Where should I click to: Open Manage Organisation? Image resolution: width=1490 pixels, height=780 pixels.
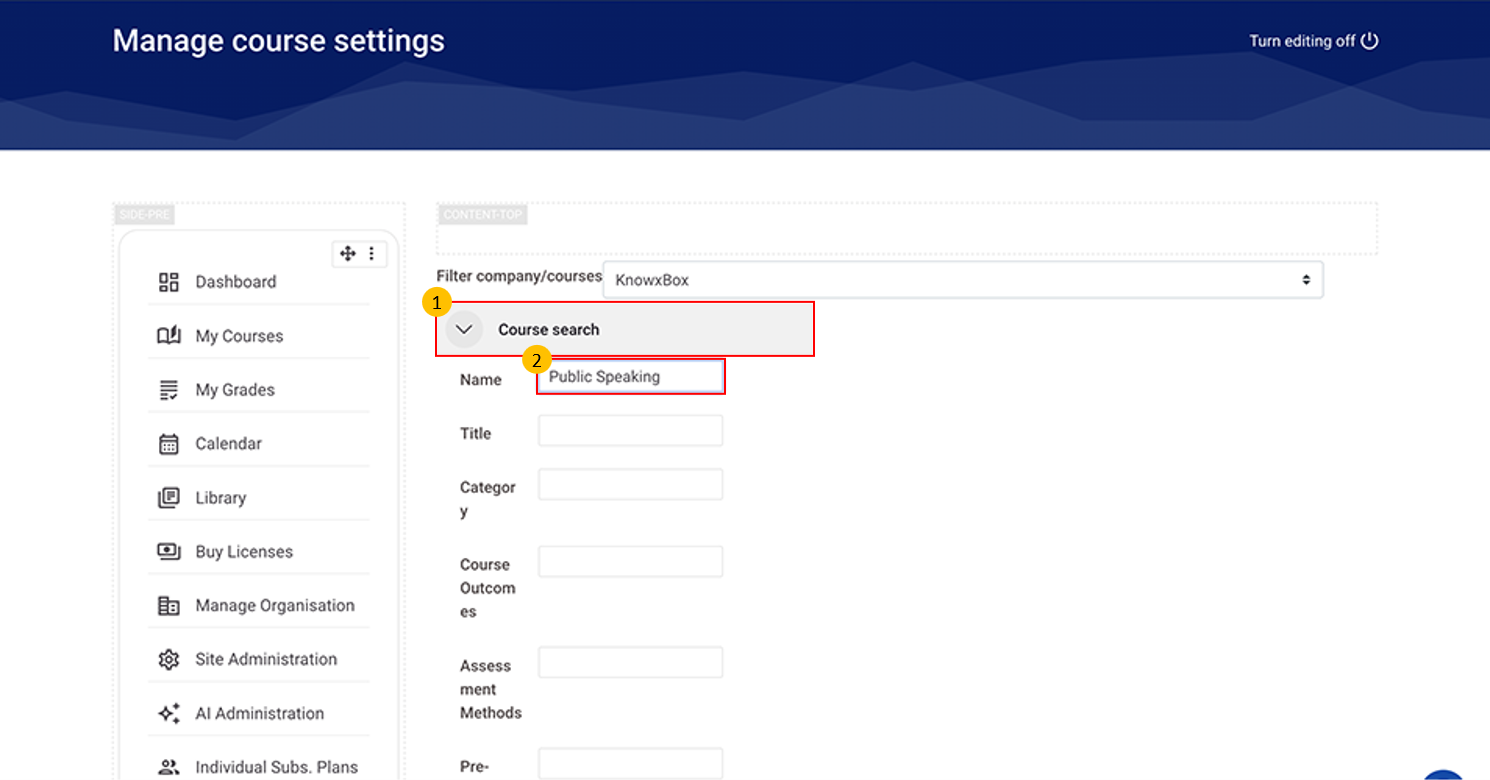[x=275, y=606]
